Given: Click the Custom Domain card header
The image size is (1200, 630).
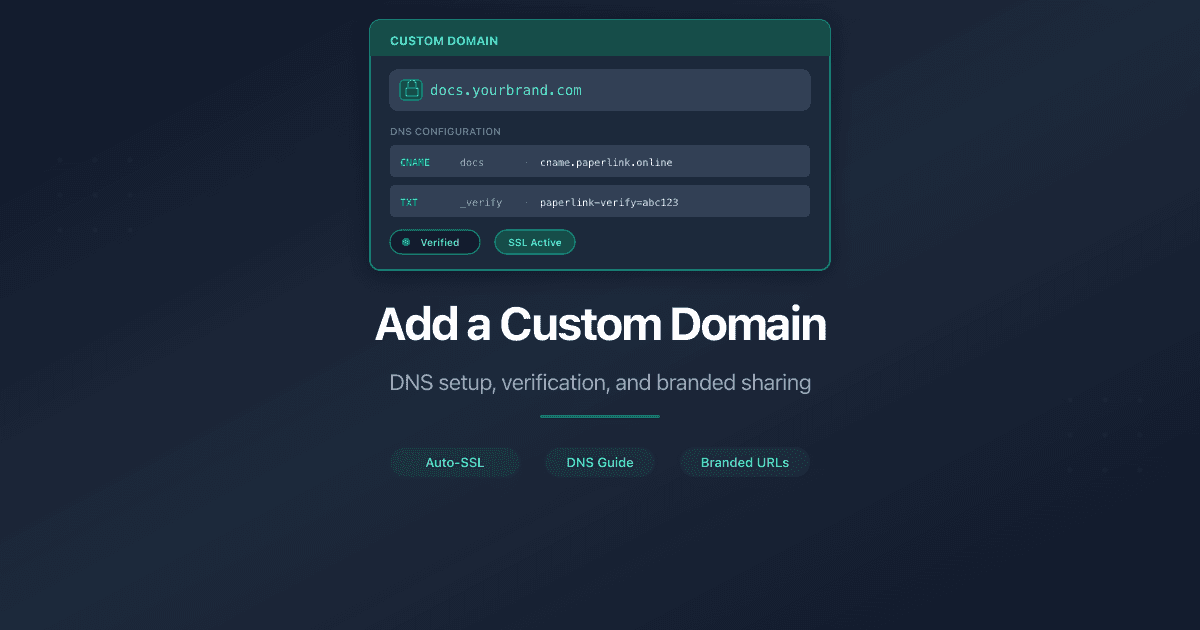Looking at the screenshot, I should click(600, 40).
